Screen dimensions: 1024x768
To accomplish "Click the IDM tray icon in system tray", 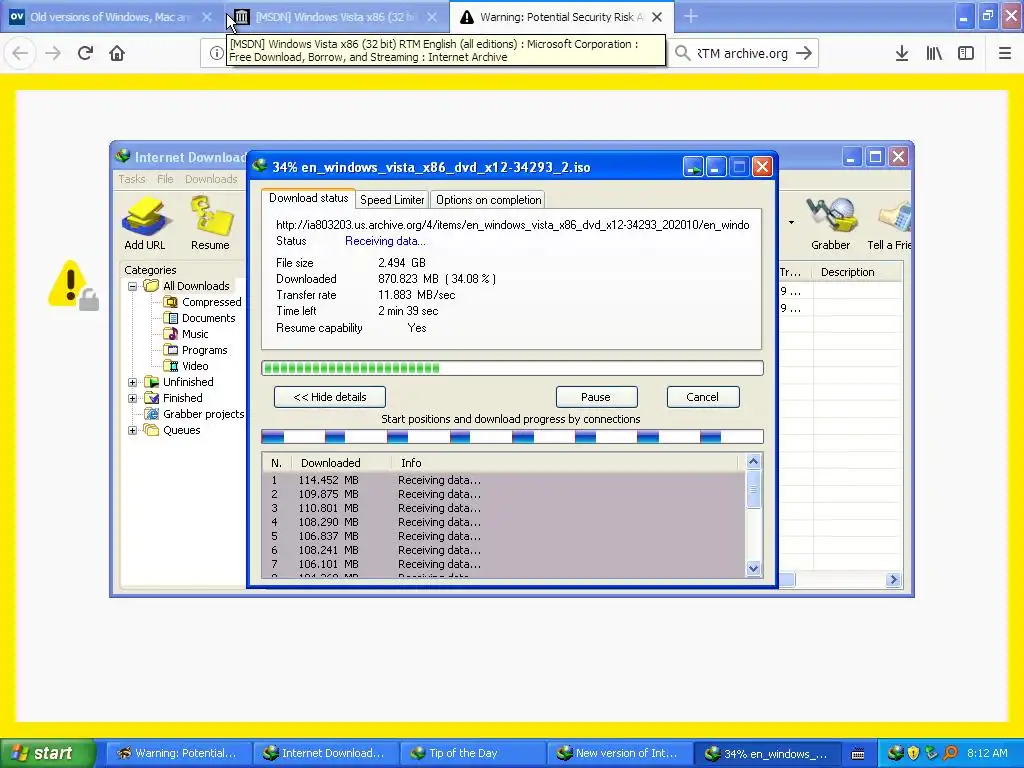I will 895,753.
